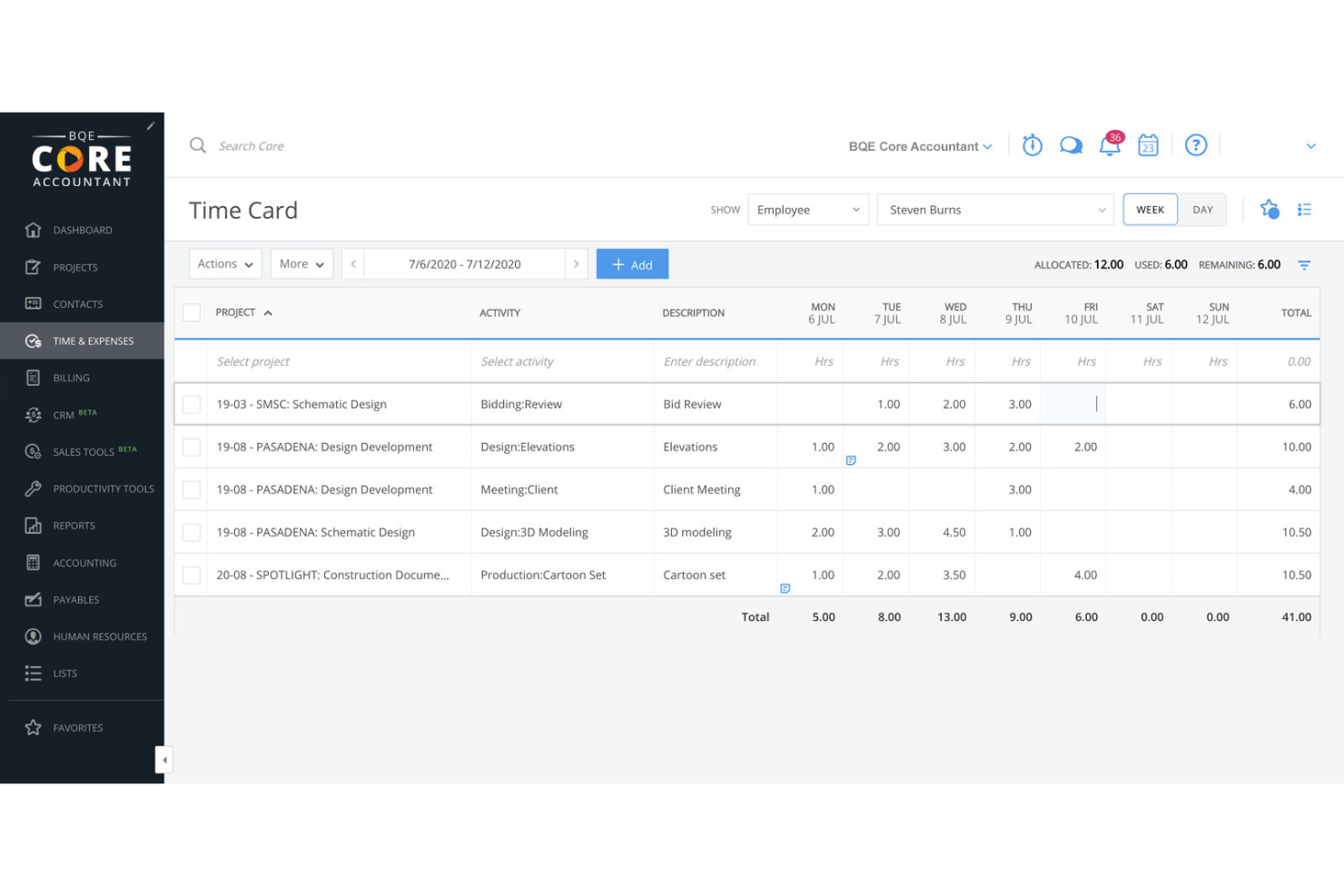Open the Employee show dropdown
The image size is (1344, 896).
tap(807, 209)
